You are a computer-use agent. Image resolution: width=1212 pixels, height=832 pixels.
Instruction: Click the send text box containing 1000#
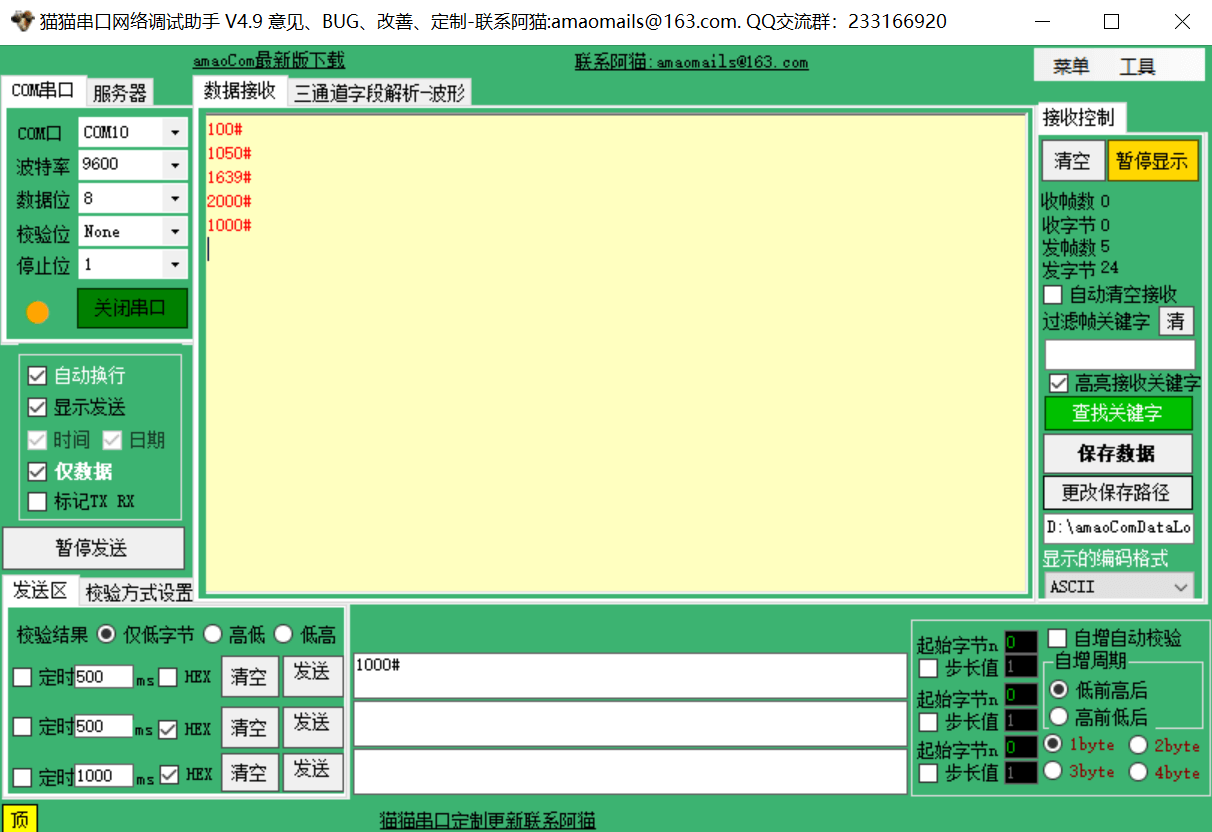[x=630, y=675]
